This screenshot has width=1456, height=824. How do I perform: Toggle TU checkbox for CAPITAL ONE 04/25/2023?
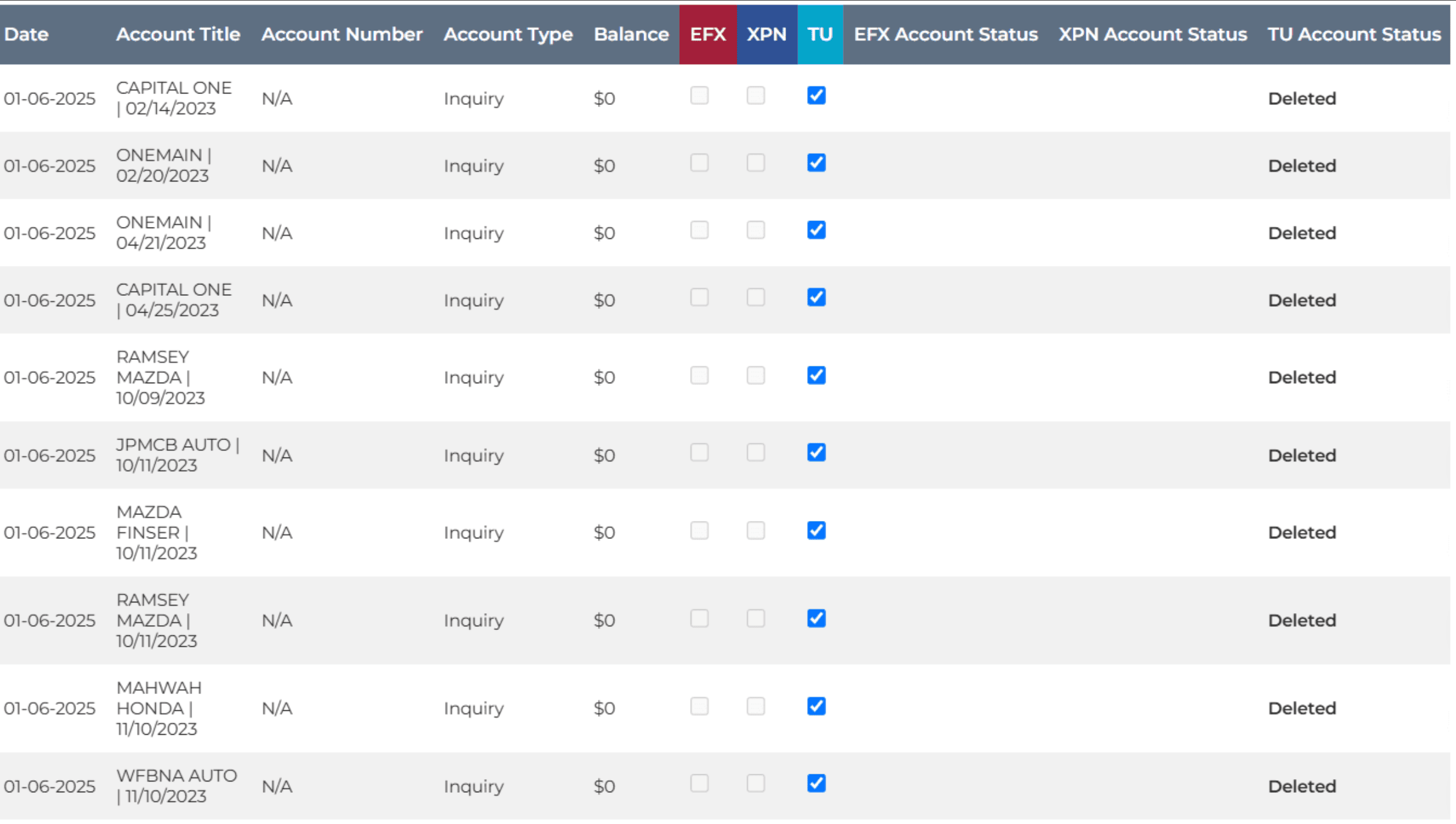(x=816, y=298)
